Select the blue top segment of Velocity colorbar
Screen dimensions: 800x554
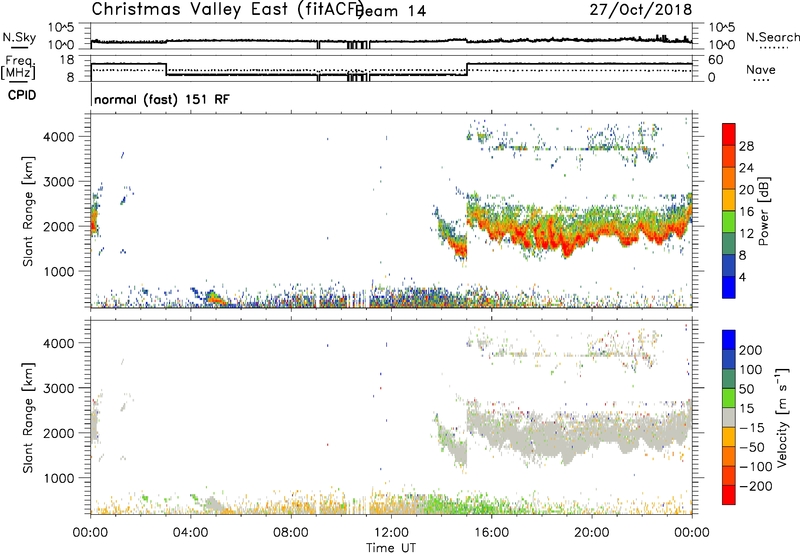[729, 340]
